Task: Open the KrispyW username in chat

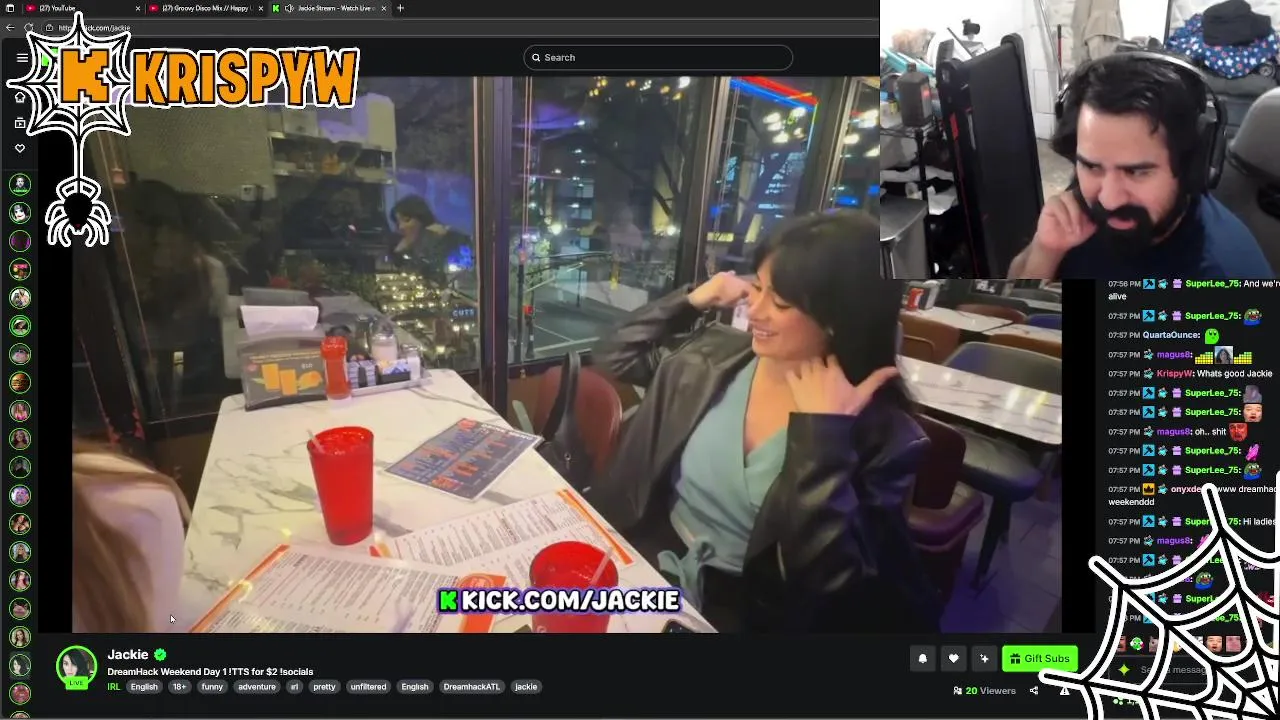Action: click(1174, 374)
